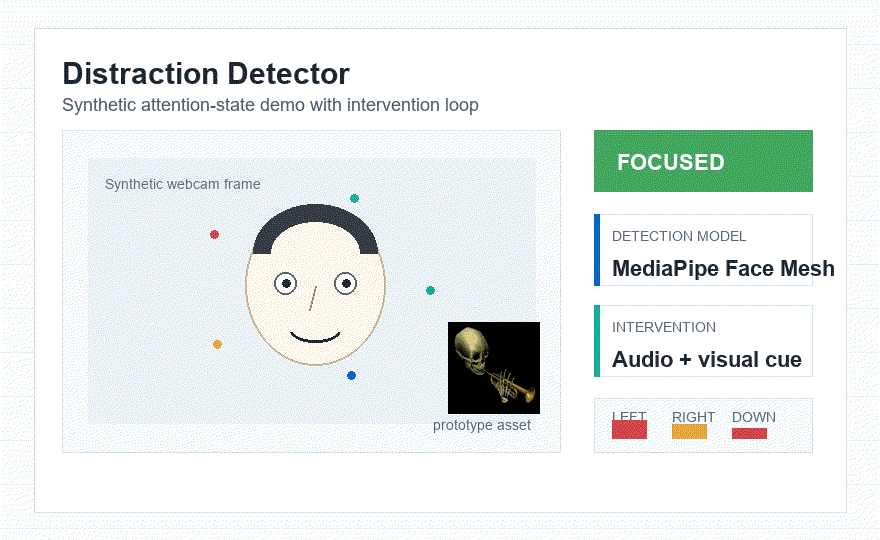Click the 'Distraction Detector' heading

206,74
